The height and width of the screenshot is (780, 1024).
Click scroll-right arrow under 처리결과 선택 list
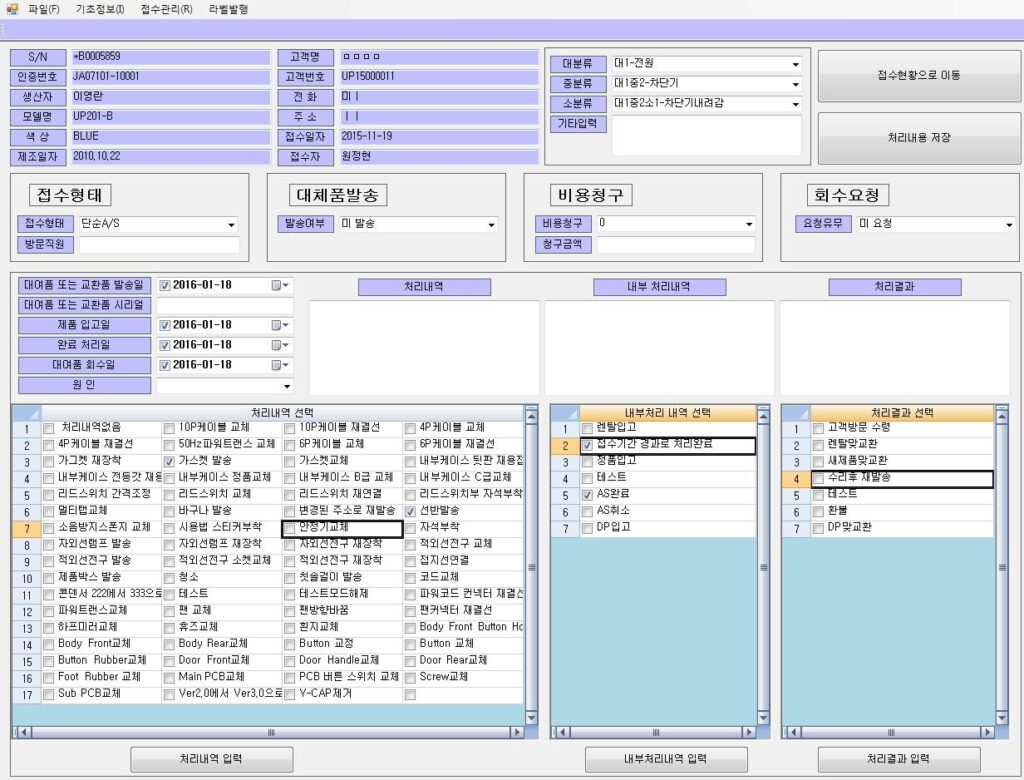click(x=989, y=732)
